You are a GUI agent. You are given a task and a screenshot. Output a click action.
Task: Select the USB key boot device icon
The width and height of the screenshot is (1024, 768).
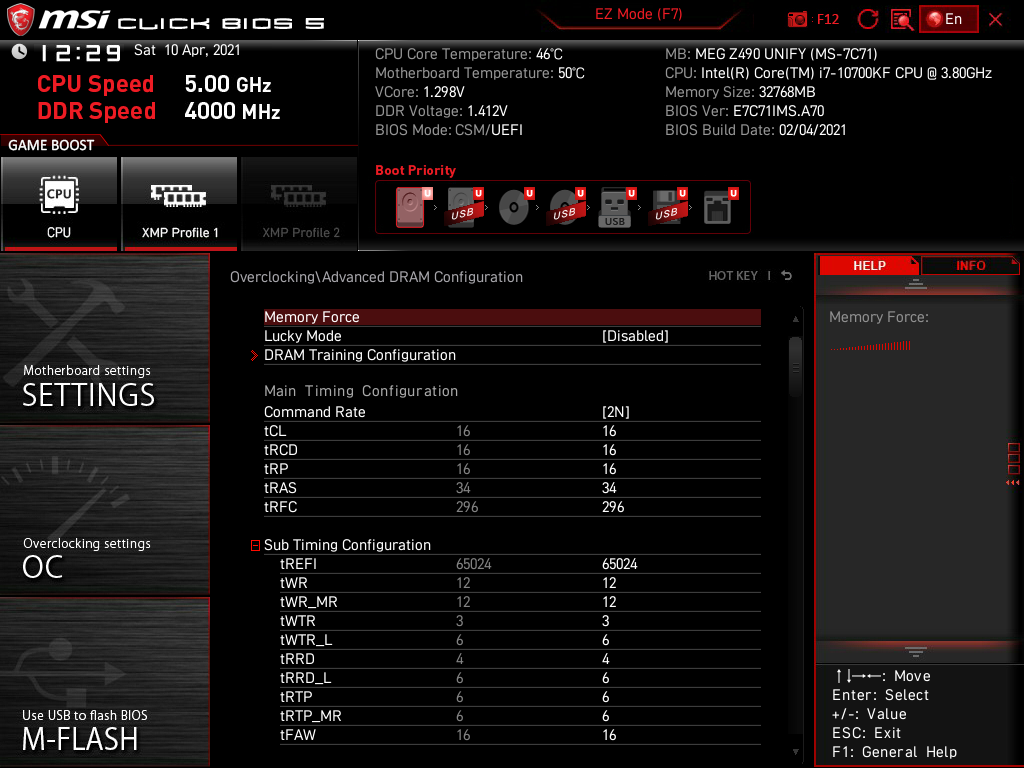(616, 207)
